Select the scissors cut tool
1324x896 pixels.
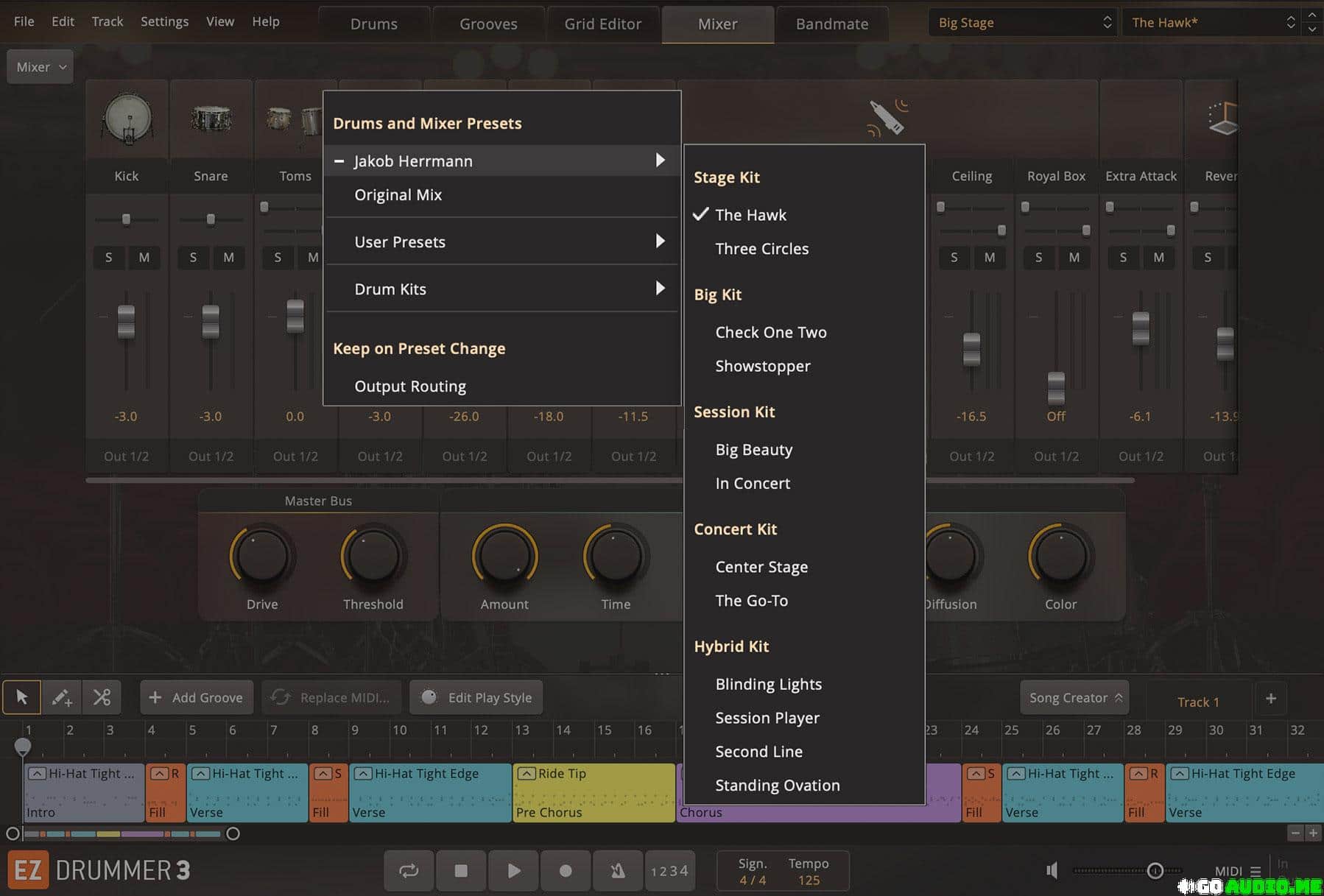pos(102,697)
